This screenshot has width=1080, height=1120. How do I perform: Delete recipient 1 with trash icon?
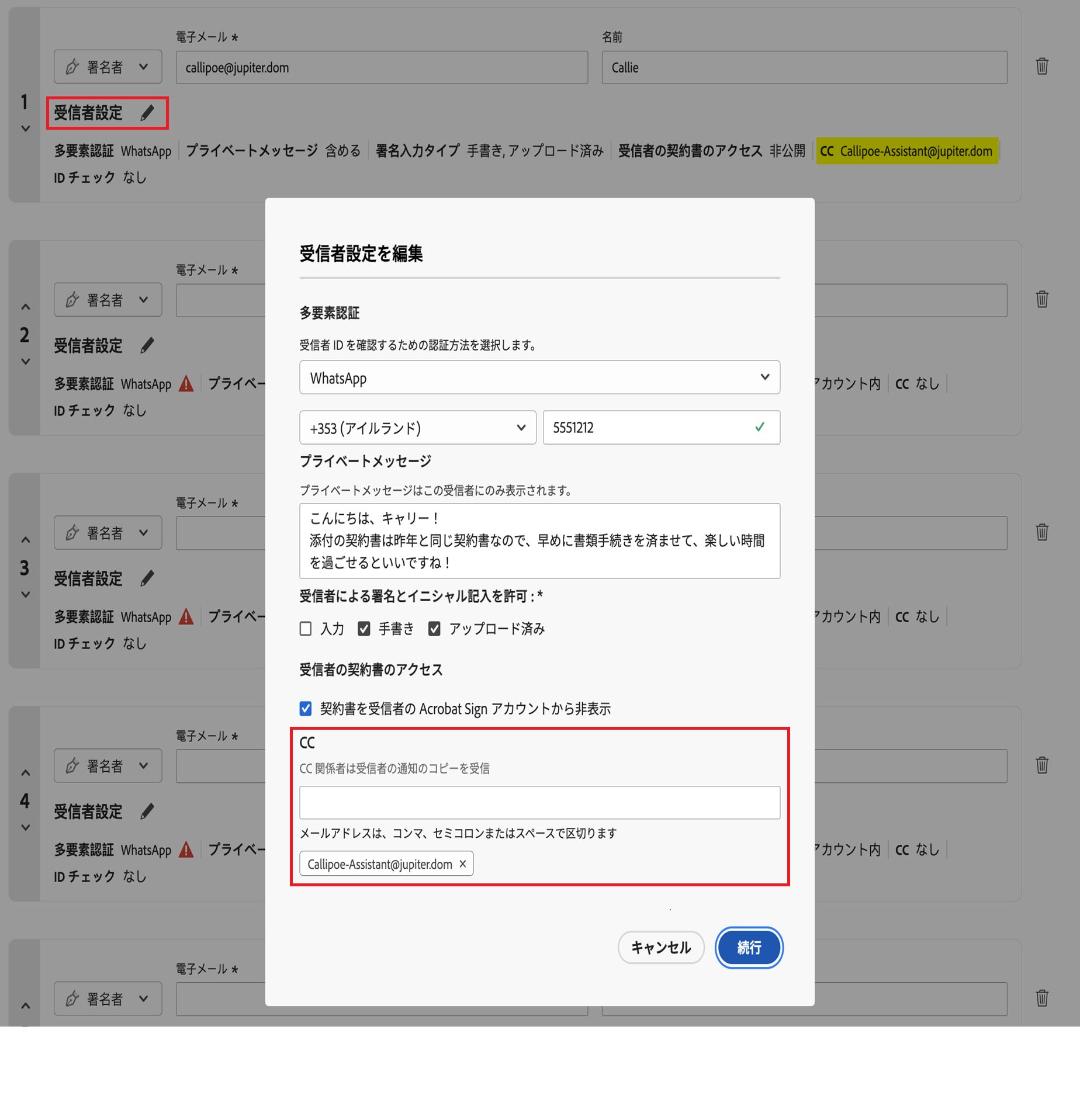[1042, 66]
